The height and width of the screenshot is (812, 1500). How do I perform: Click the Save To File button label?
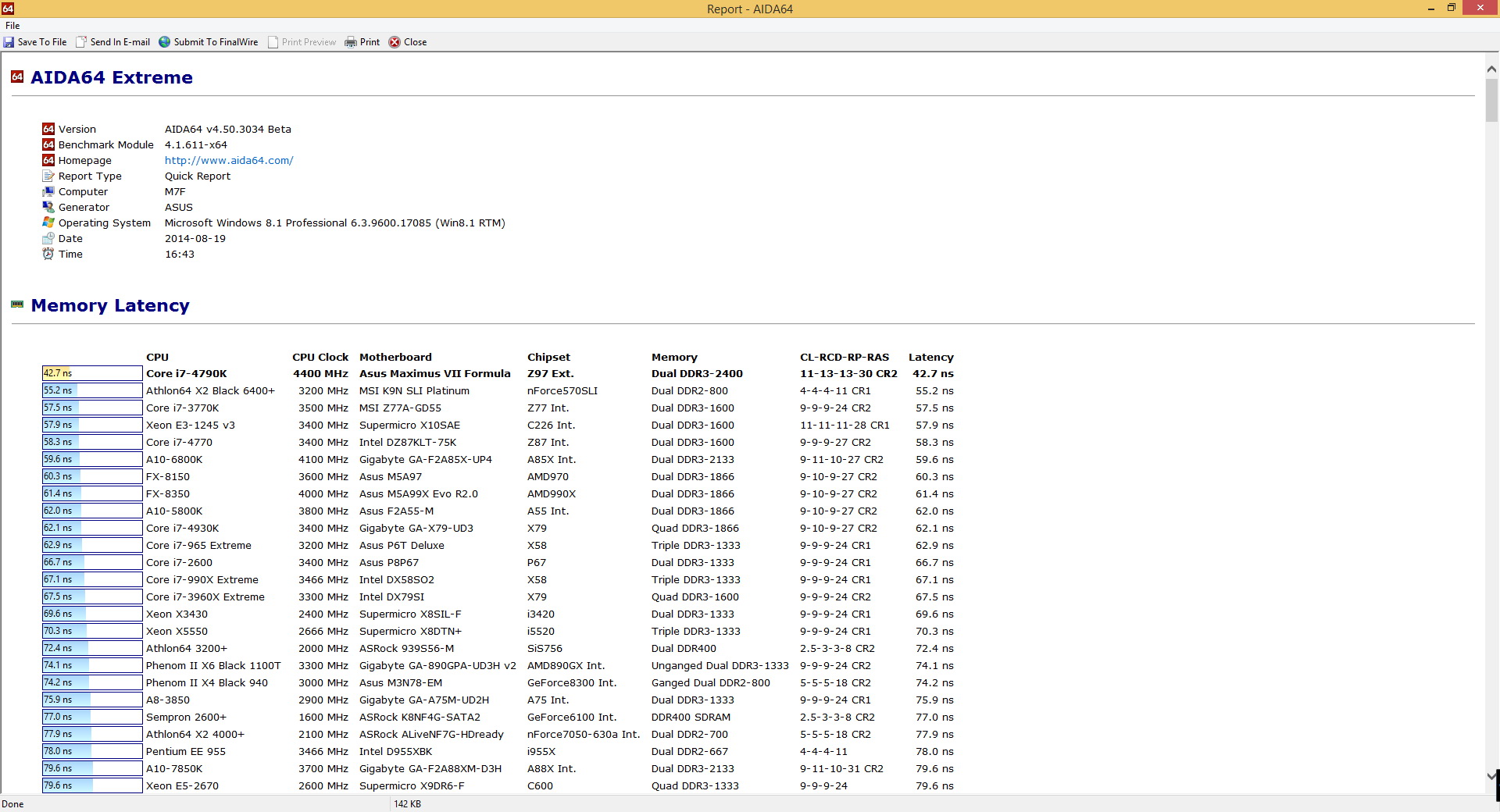tap(42, 42)
